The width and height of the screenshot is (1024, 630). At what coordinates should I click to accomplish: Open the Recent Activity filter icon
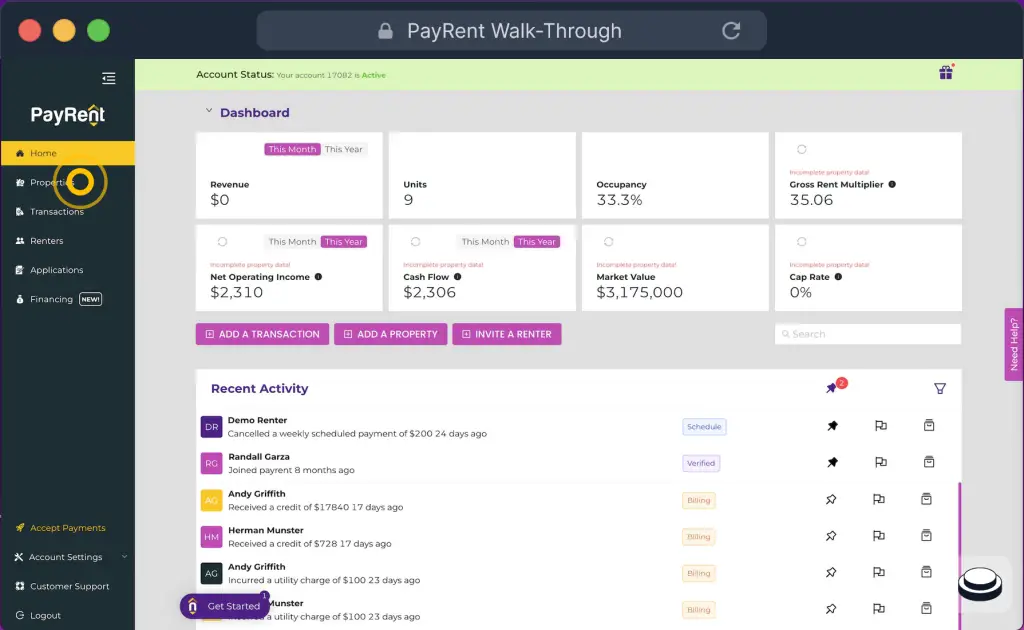tap(939, 388)
